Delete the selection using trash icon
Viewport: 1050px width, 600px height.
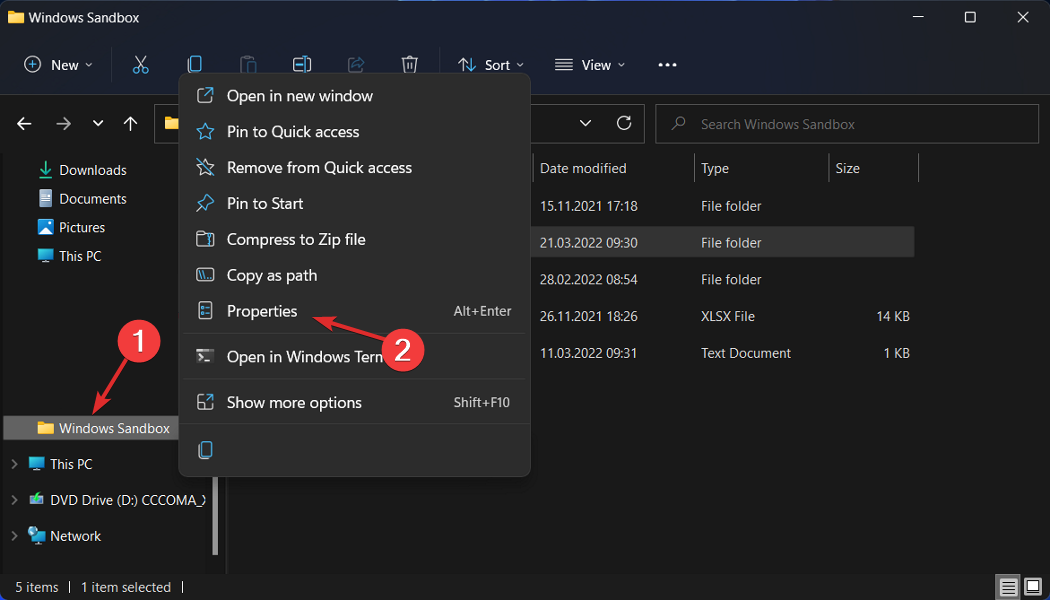(410, 64)
